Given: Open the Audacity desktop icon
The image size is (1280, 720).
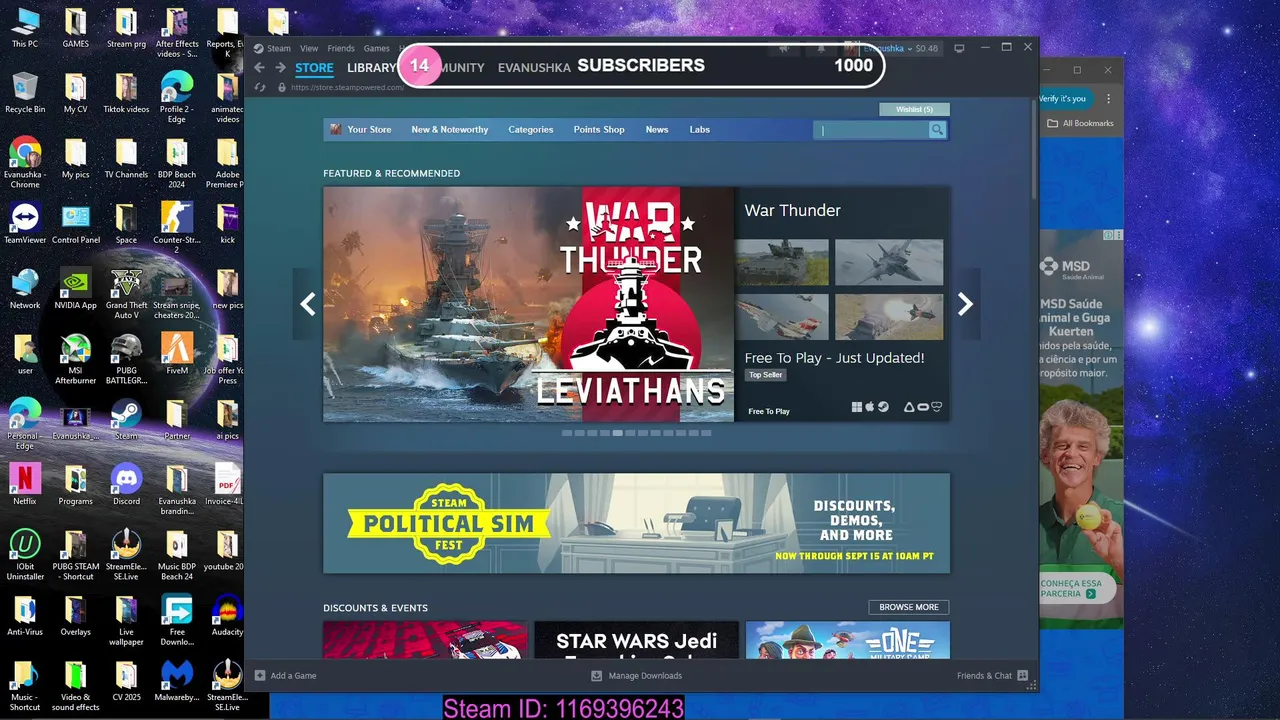Looking at the screenshot, I should click(227, 614).
